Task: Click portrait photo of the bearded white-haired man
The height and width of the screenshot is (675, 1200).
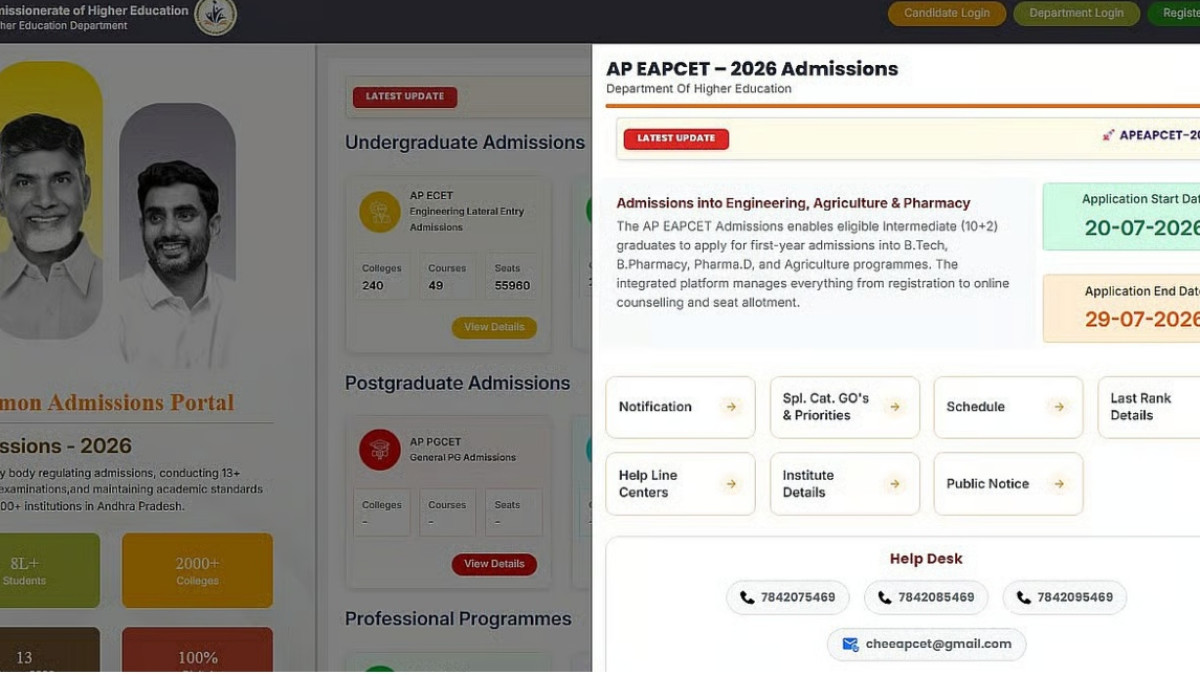Action: 48,200
